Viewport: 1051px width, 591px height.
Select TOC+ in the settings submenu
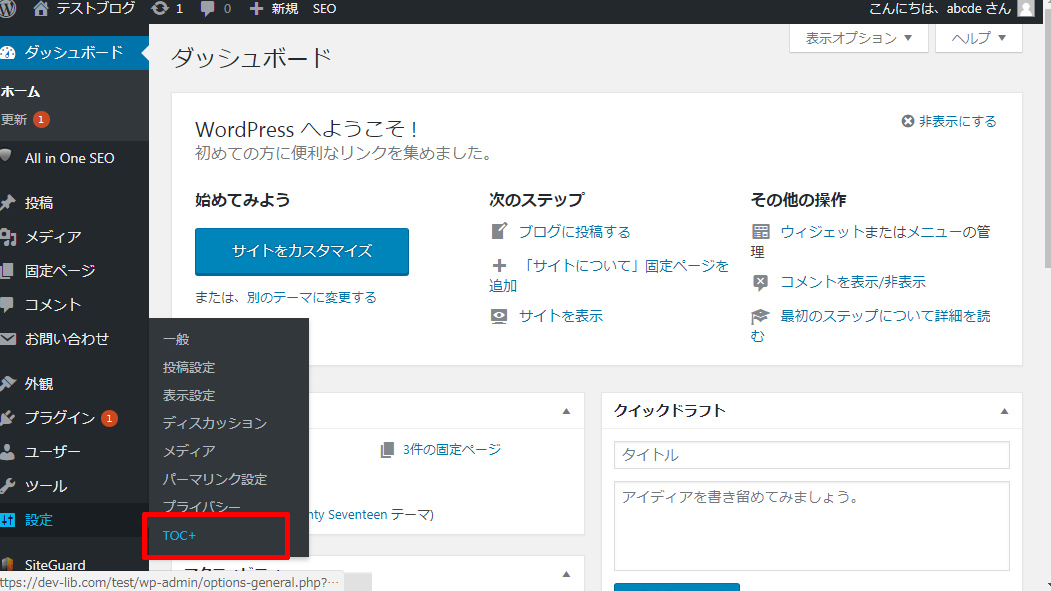(180, 536)
